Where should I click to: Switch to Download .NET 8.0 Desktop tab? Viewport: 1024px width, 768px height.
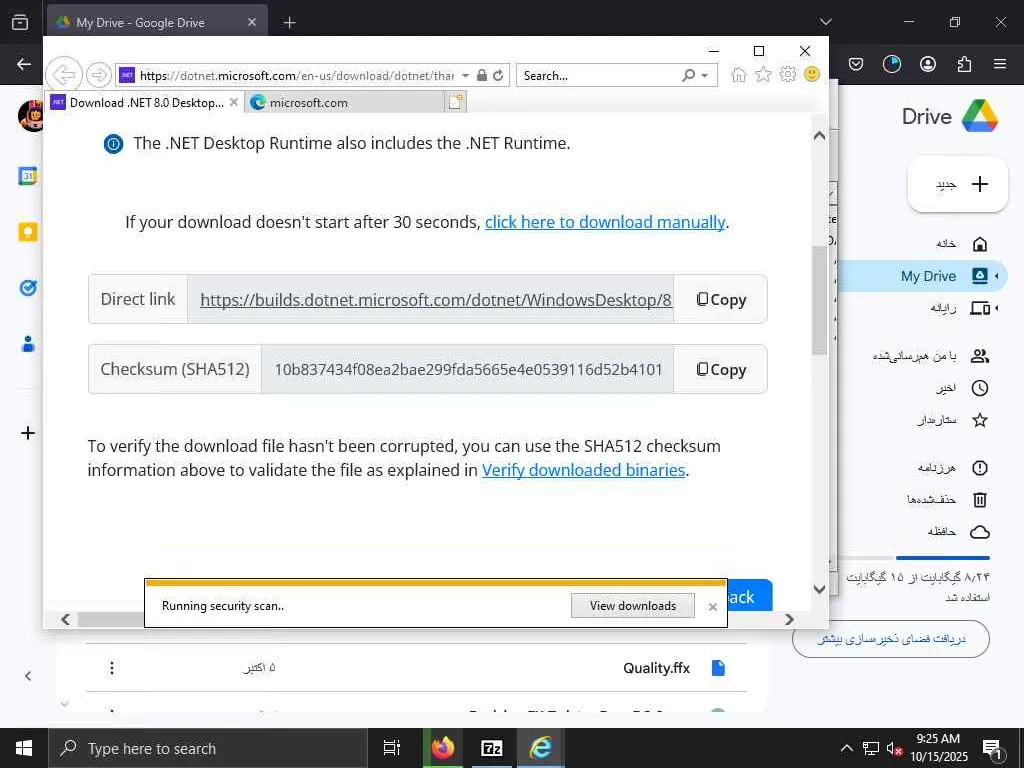point(146,103)
